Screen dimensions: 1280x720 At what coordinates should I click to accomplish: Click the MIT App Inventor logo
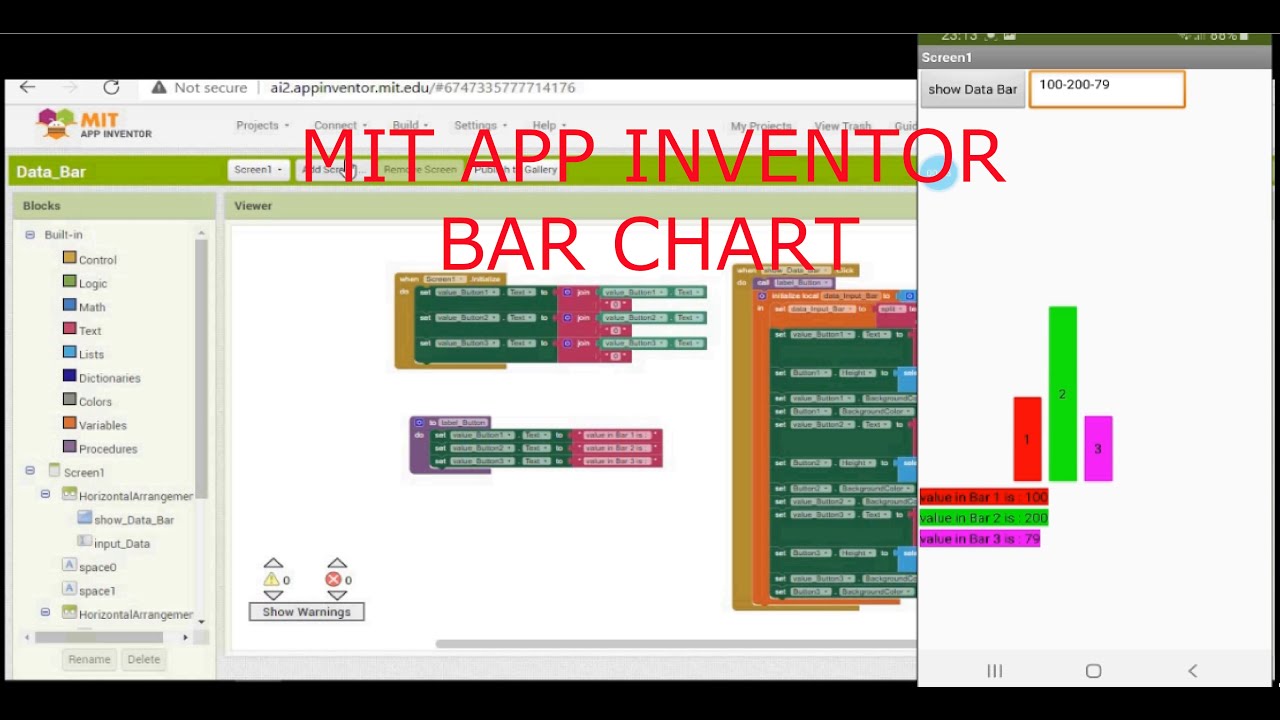[x=94, y=125]
